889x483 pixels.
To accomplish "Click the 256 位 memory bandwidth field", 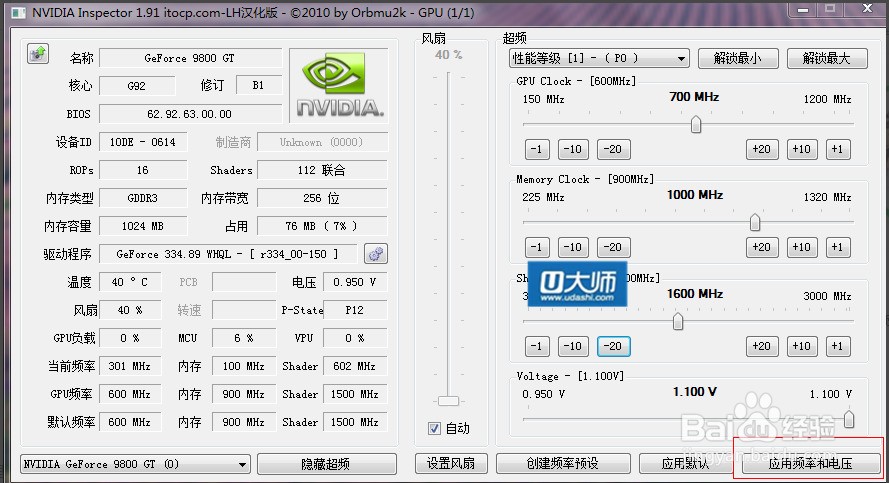I will pos(322,198).
